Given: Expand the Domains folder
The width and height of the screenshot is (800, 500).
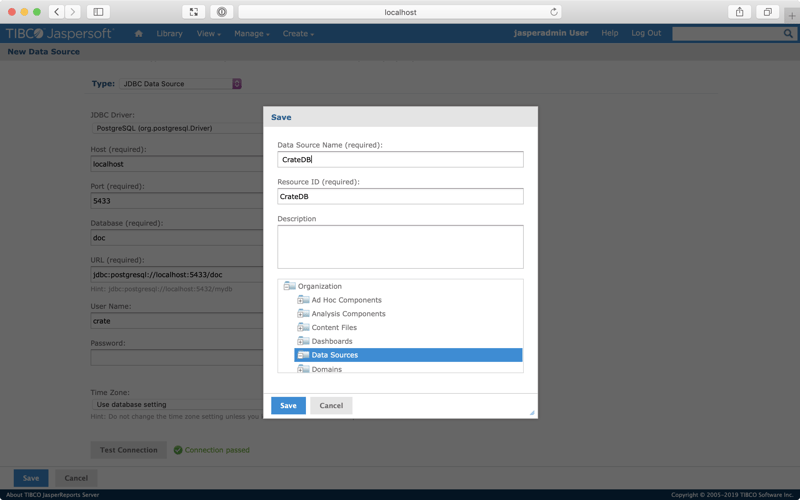Looking at the screenshot, I should pos(300,369).
